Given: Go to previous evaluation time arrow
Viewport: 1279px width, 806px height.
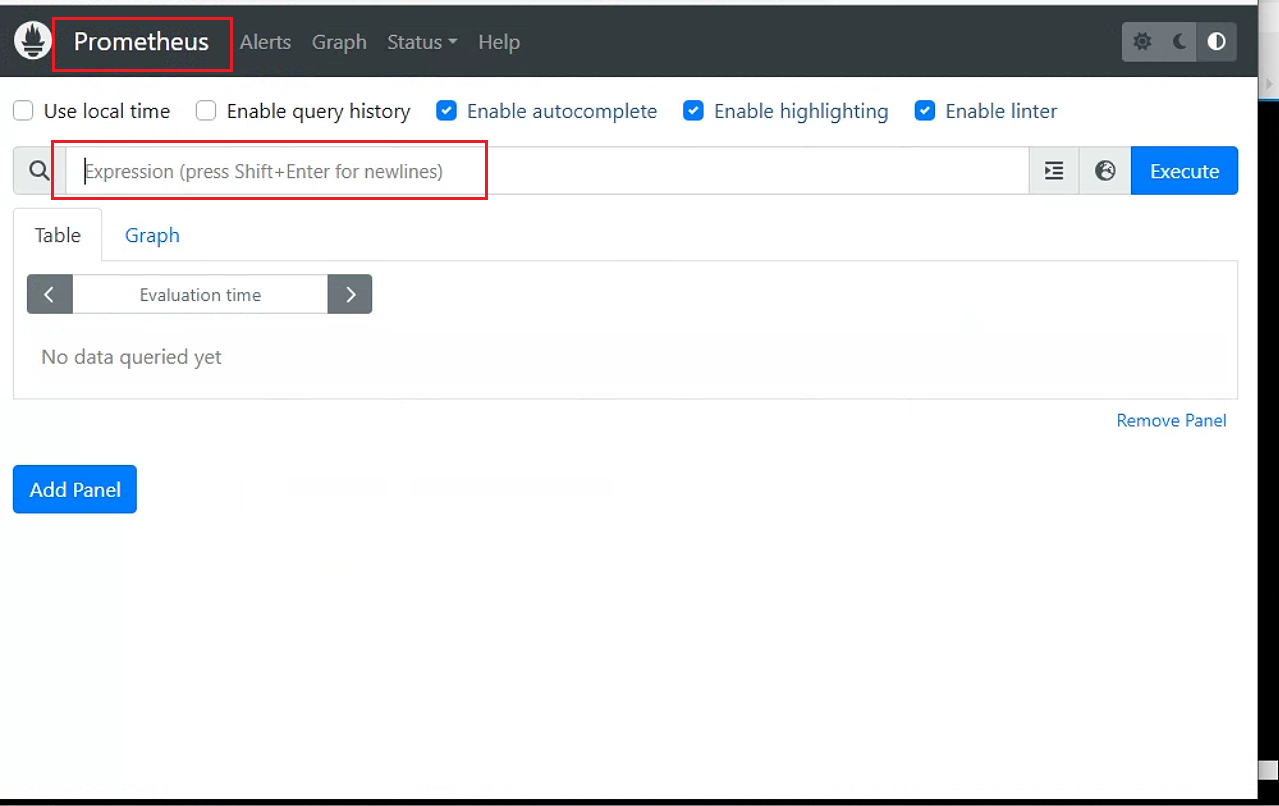Looking at the screenshot, I should 50,295.
